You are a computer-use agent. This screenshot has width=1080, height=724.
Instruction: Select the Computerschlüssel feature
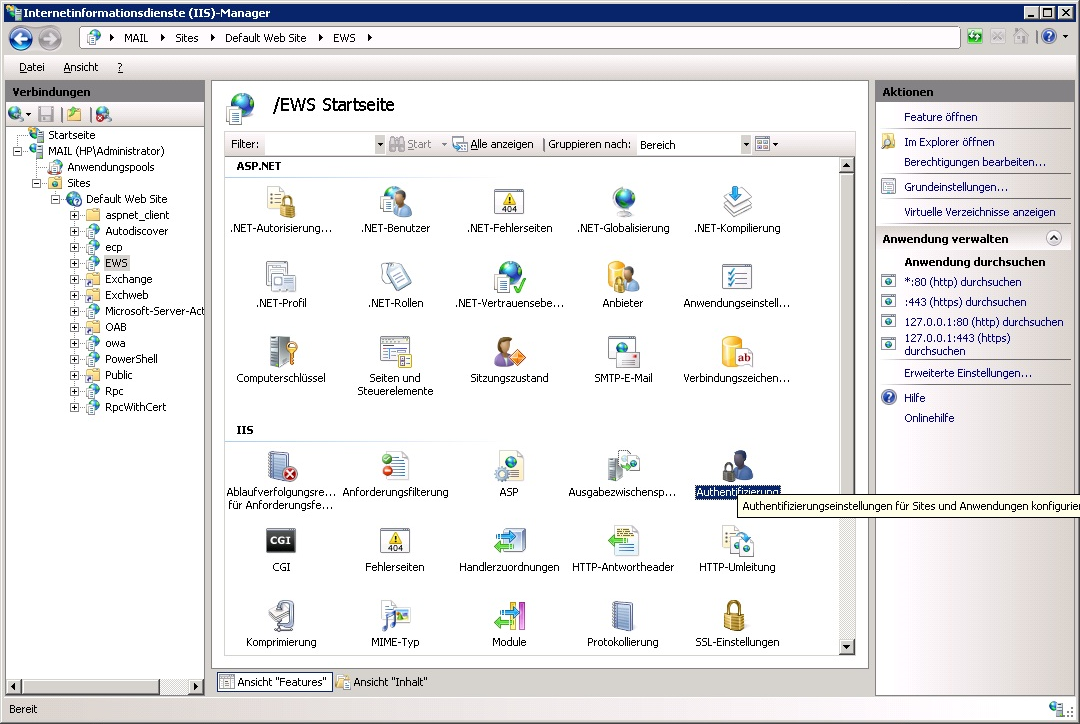[x=281, y=353]
